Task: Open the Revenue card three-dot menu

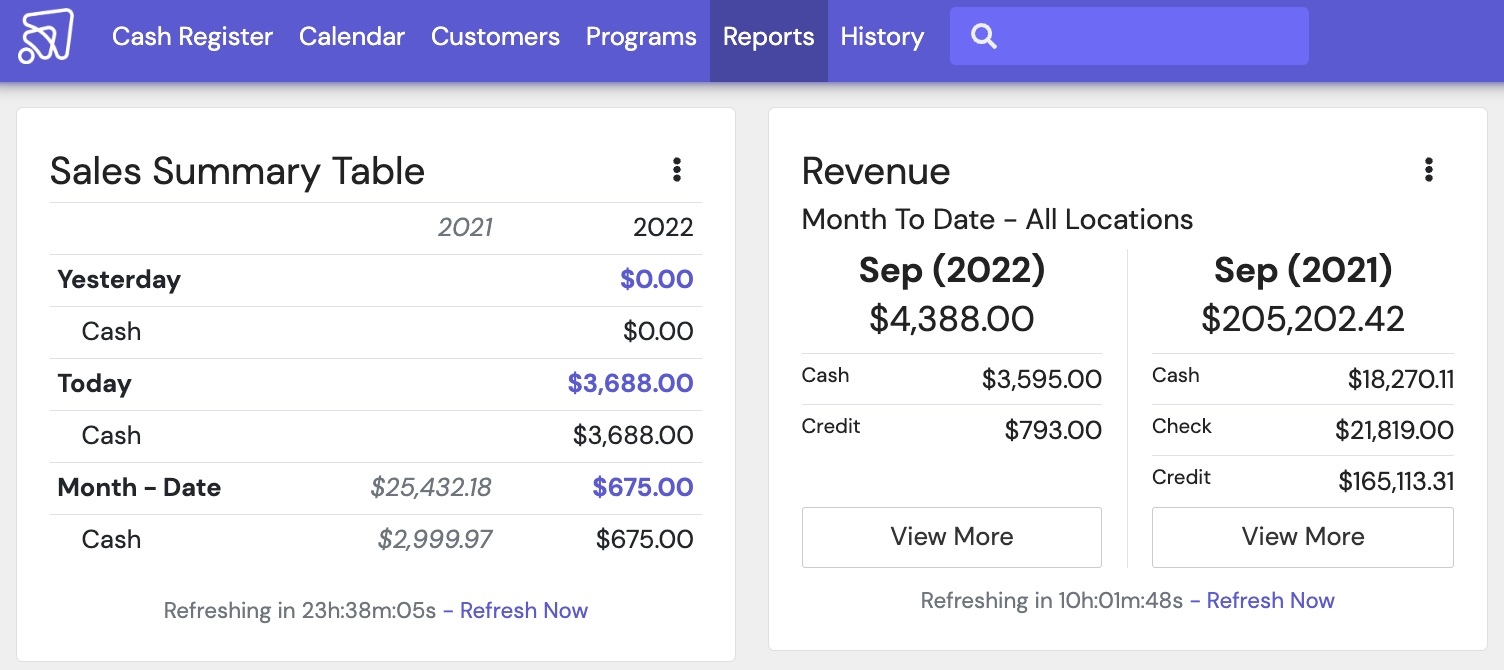Action: 1428,170
